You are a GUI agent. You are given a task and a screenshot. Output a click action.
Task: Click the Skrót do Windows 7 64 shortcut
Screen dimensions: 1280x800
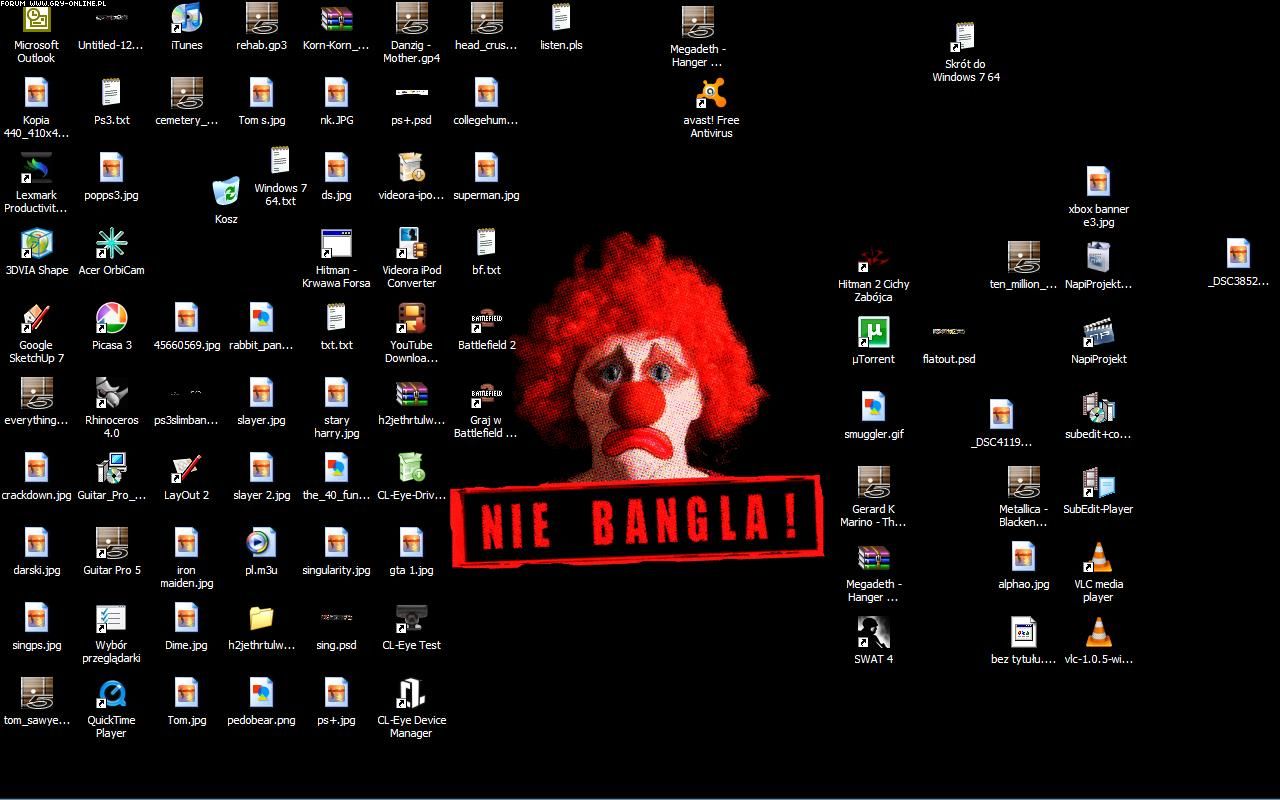(965, 38)
